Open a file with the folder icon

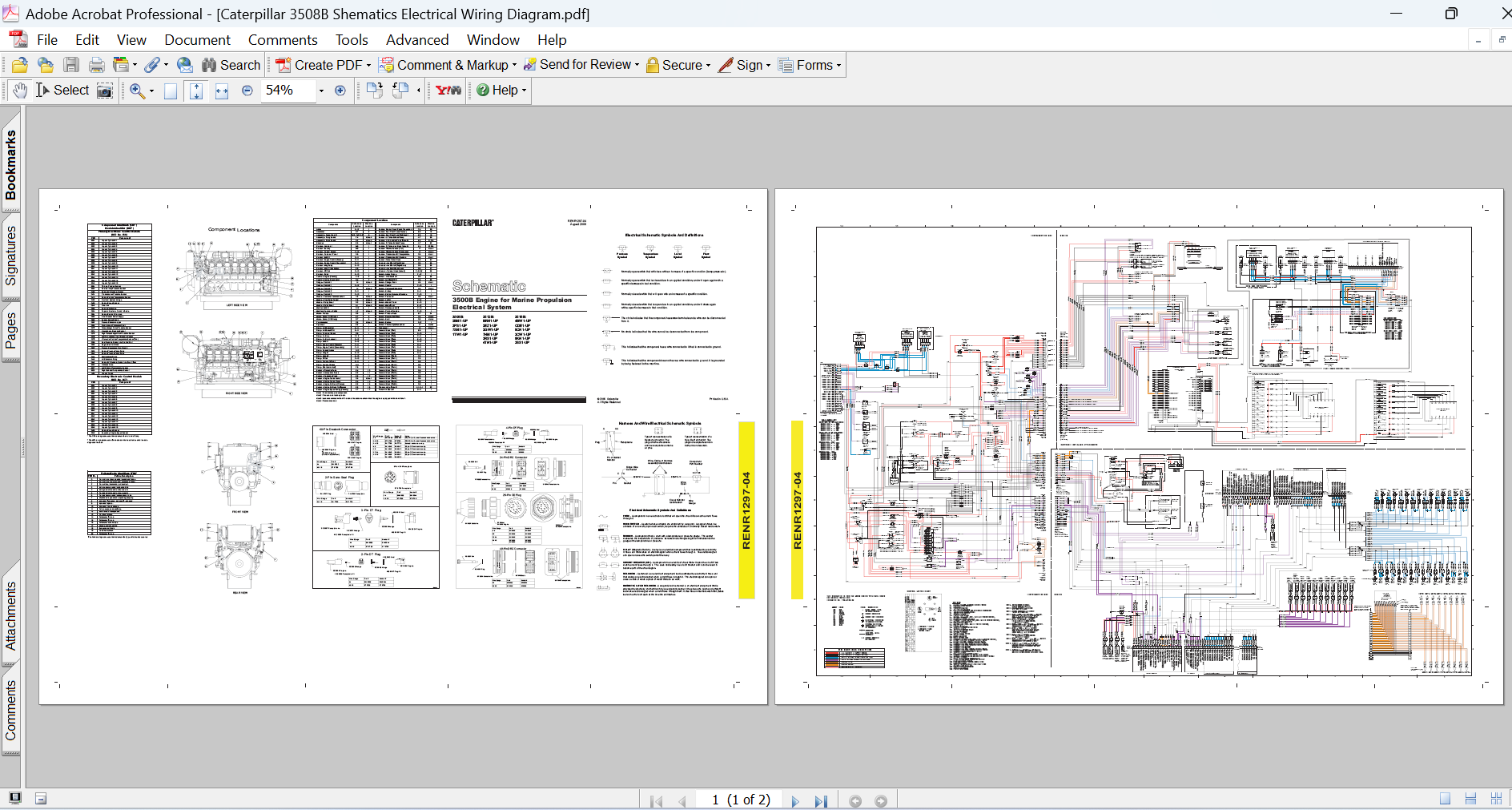tap(20, 65)
